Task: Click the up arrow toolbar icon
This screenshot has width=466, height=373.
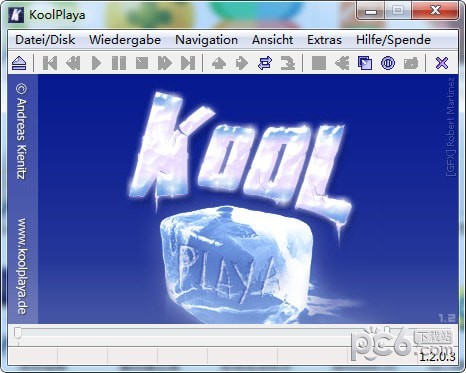Action: point(219,63)
